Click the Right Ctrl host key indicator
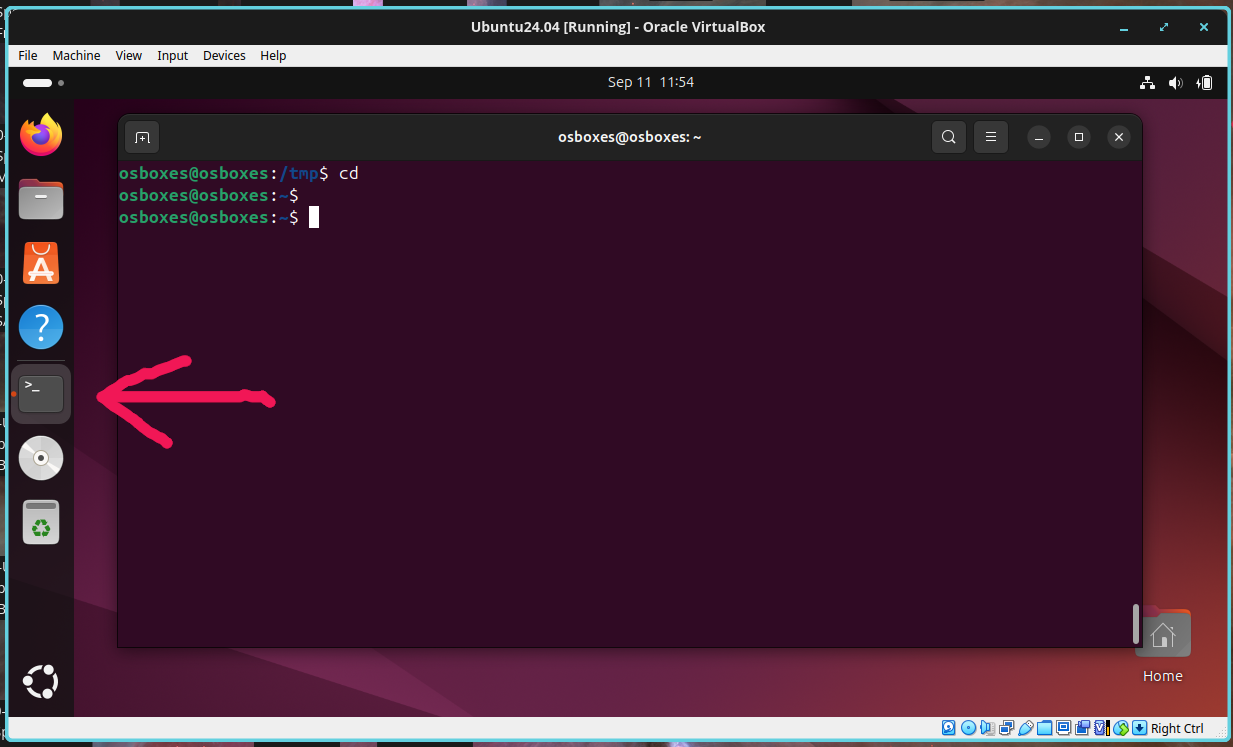Image resolution: width=1233 pixels, height=747 pixels. 1176,729
